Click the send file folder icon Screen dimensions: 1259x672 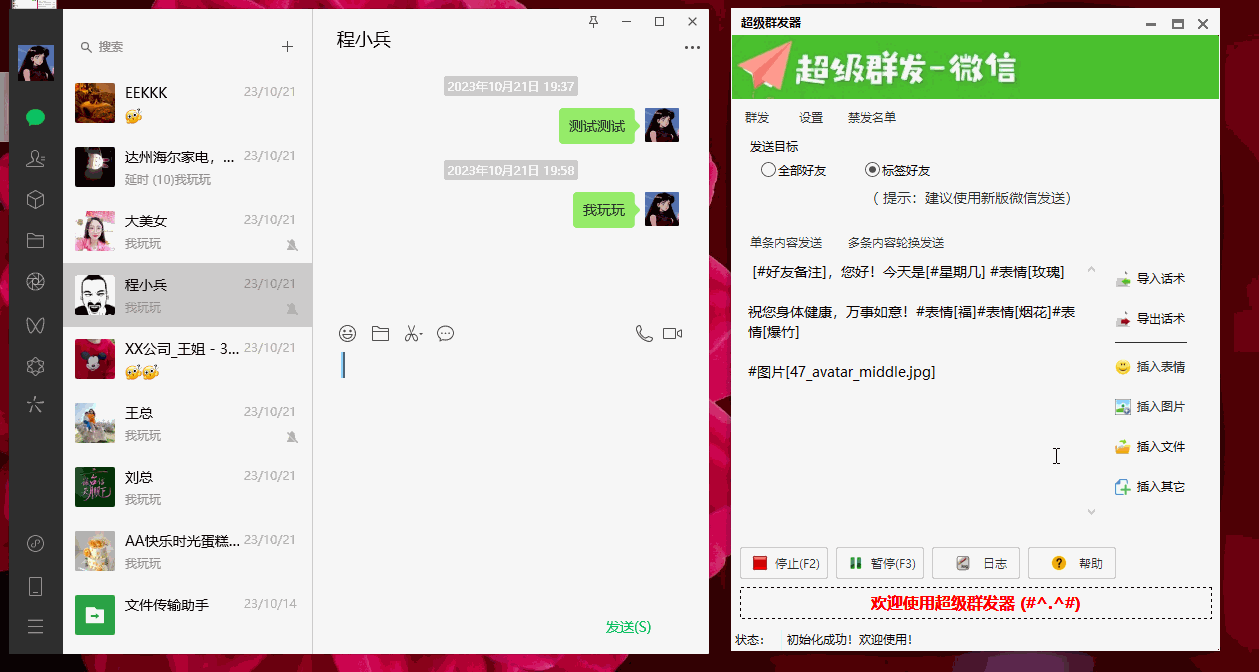click(x=380, y=334)
